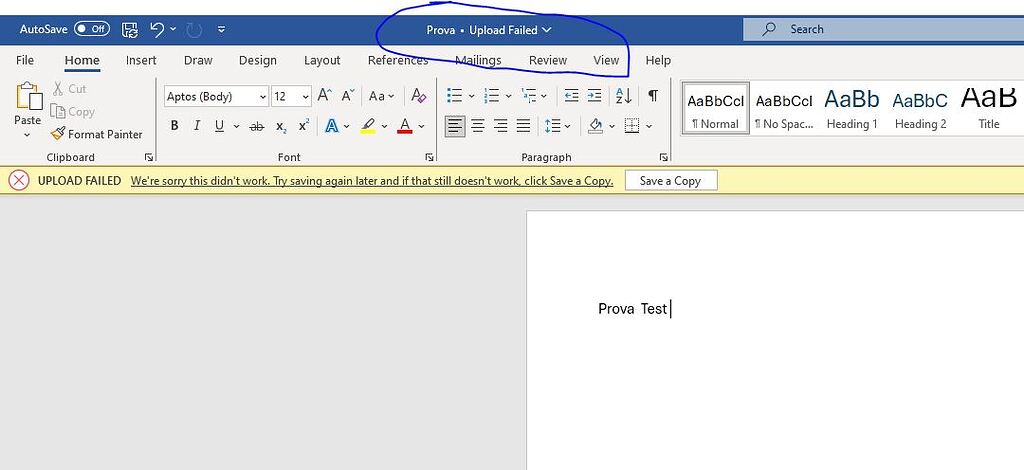Image resolution: width=1024 pixels, height=470 pixels.
Task: Select Align Right
Action: 501,125
